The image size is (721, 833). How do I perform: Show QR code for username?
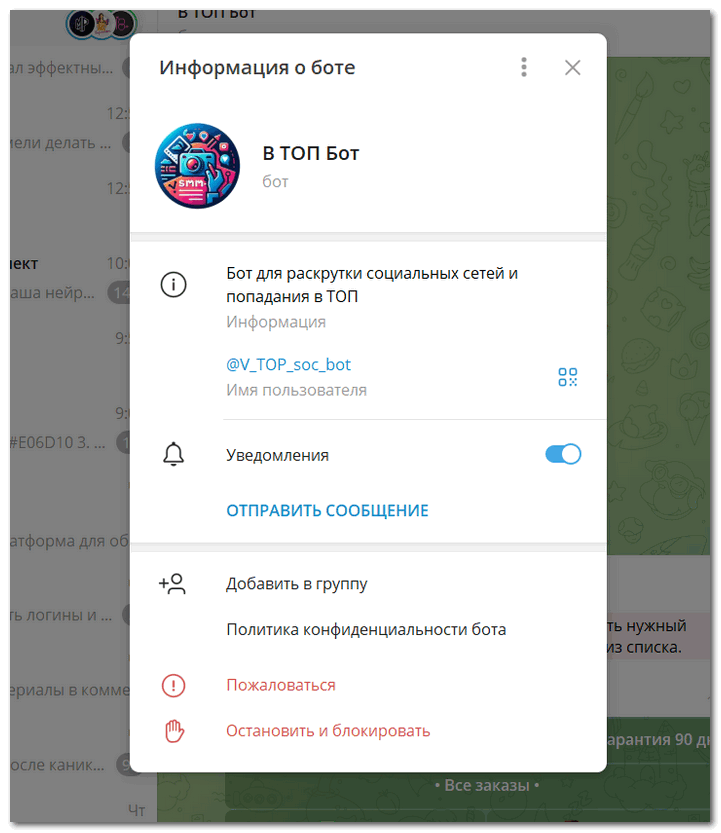click(567, 377)
